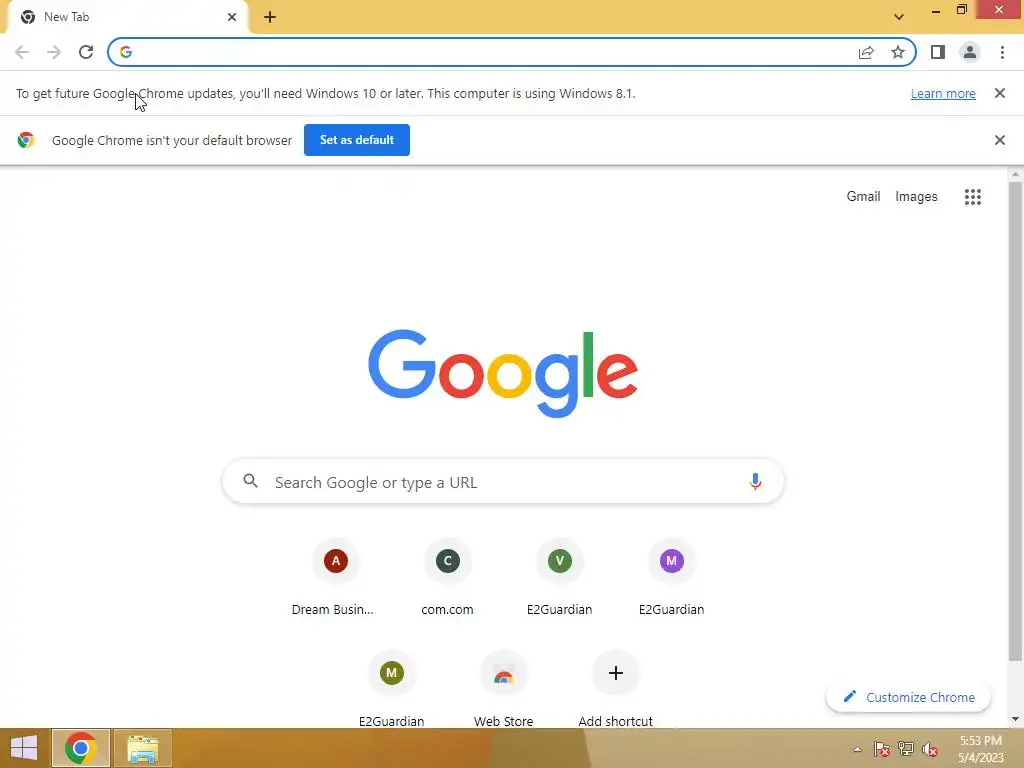The height and width of the screenshot is (768, 1024).
Task: Open the Action Center flag icon
Action: tap(882, 749)
